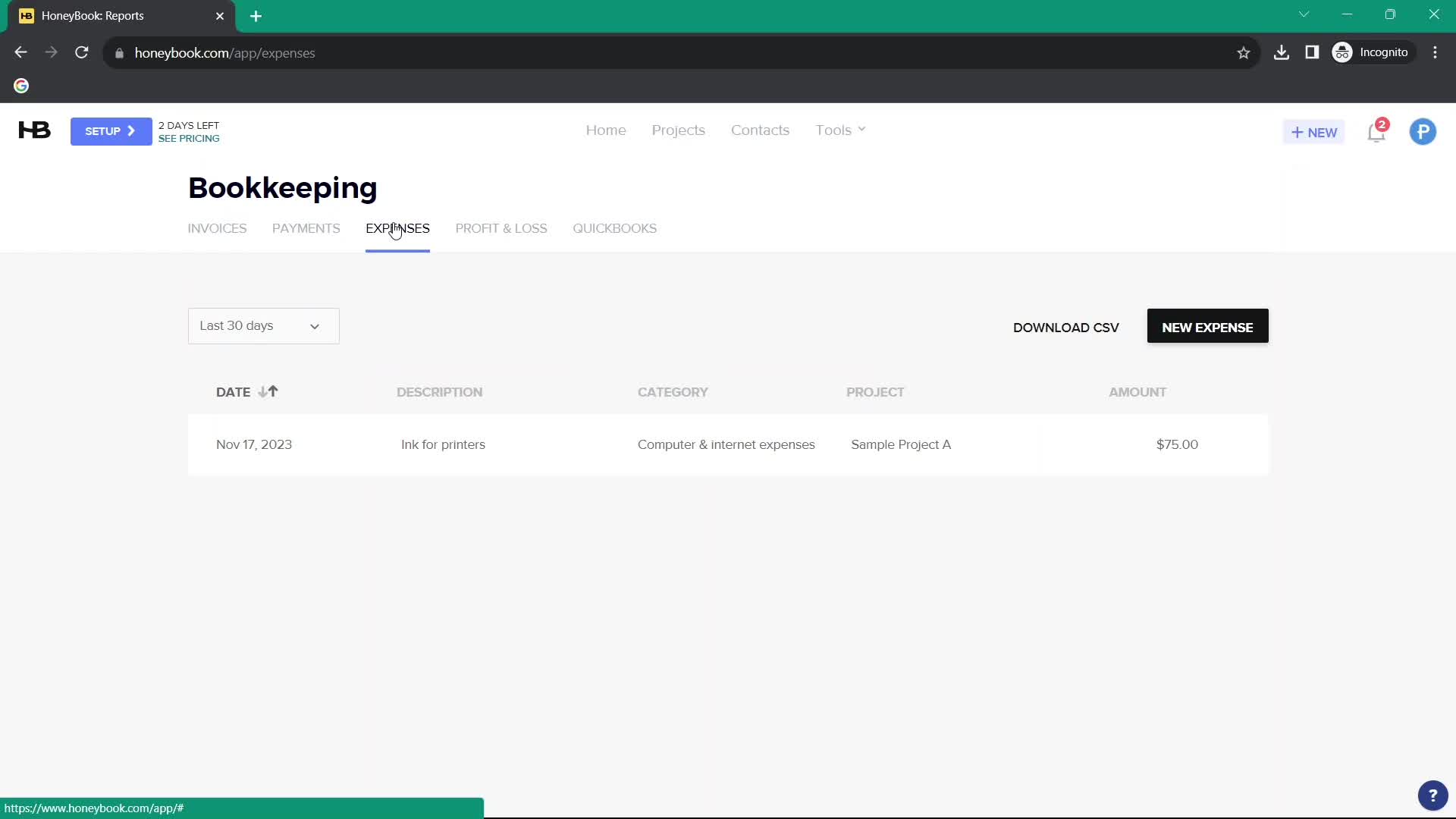
Task: Toggle the Date column sort arrows
Action: 268,392
